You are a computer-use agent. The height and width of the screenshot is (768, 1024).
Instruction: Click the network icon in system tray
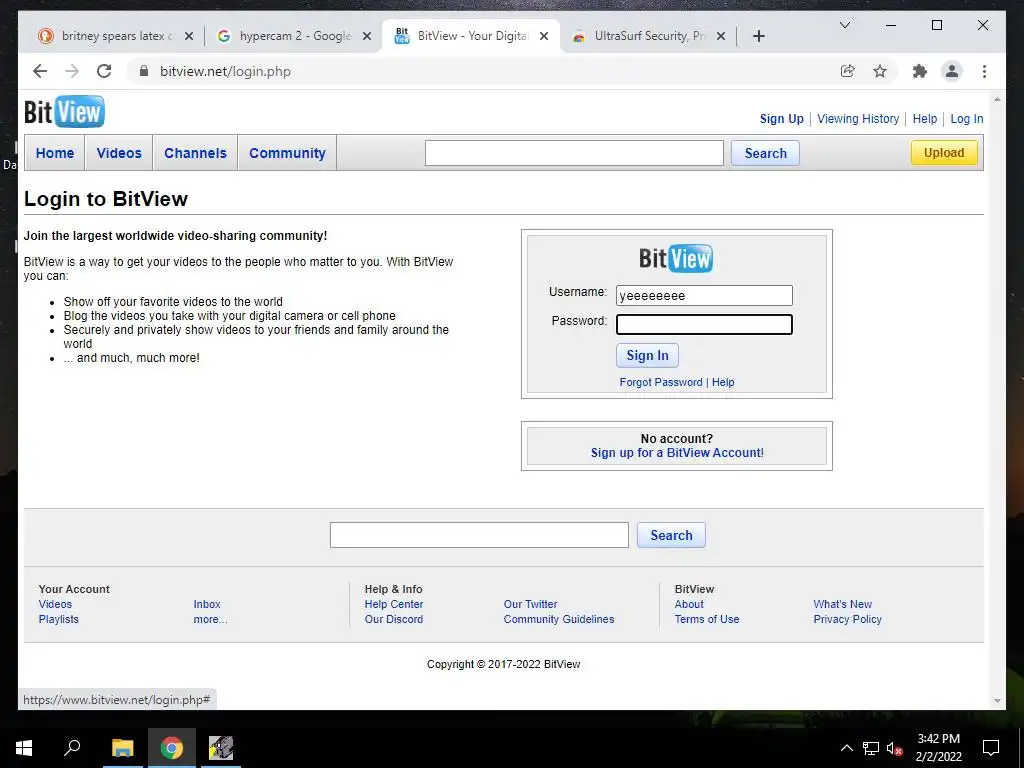[x=871, y=748]
